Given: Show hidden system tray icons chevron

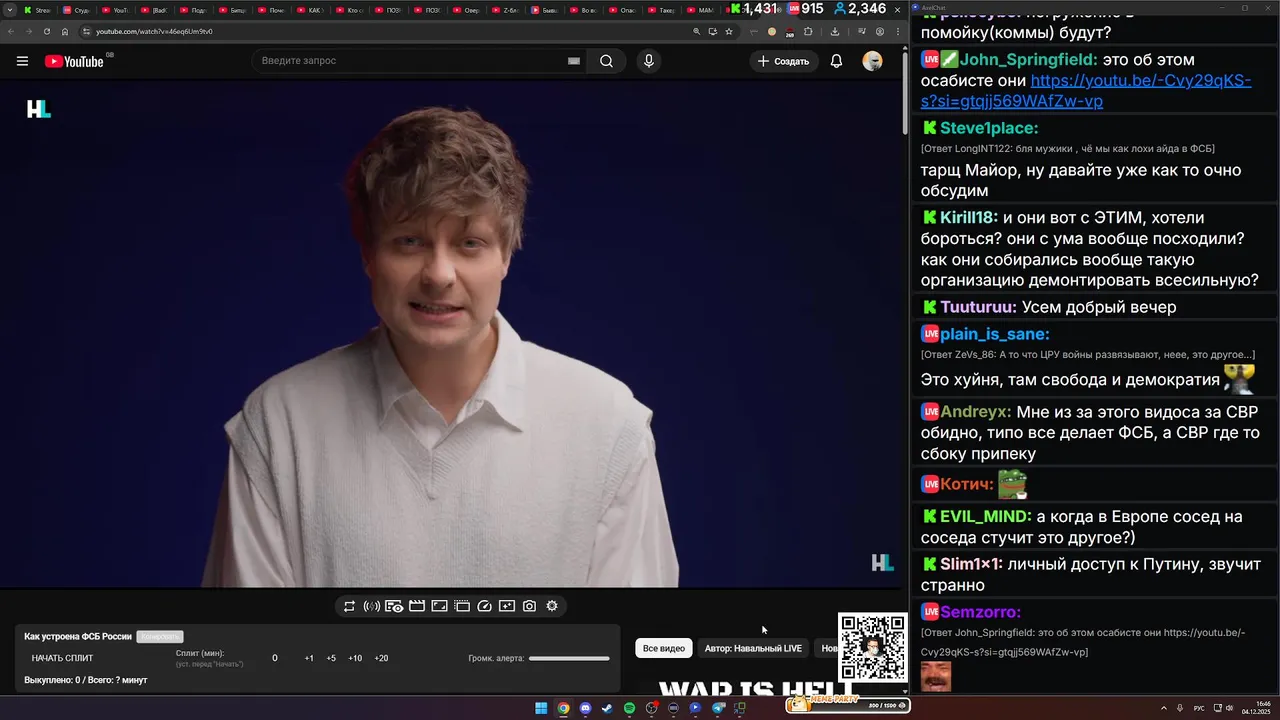Looking at the screenshot, I should (1163, 708).
